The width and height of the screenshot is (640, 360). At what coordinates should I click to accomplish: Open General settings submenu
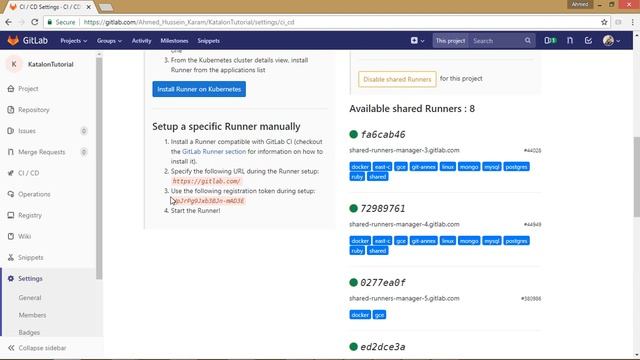click(x=30, y=298)
